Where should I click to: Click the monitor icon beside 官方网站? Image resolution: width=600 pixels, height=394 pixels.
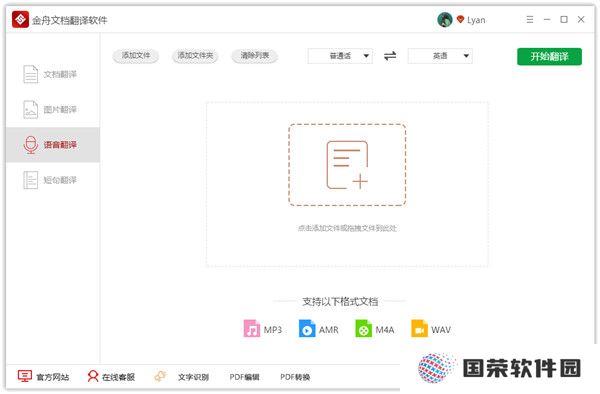point(25,376)
